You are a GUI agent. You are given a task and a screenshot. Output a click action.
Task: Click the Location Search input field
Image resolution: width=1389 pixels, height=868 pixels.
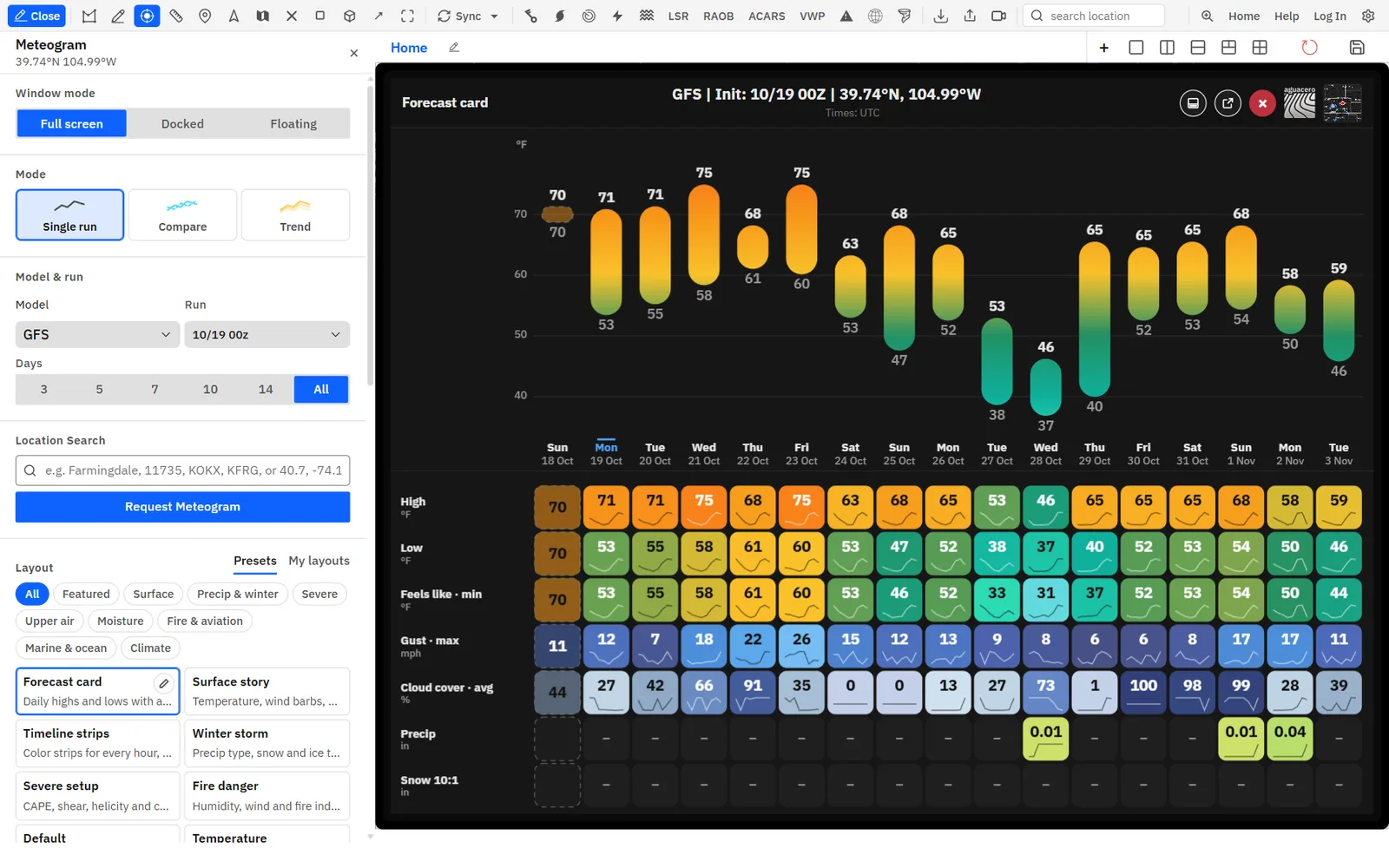(x=182, y=470)
